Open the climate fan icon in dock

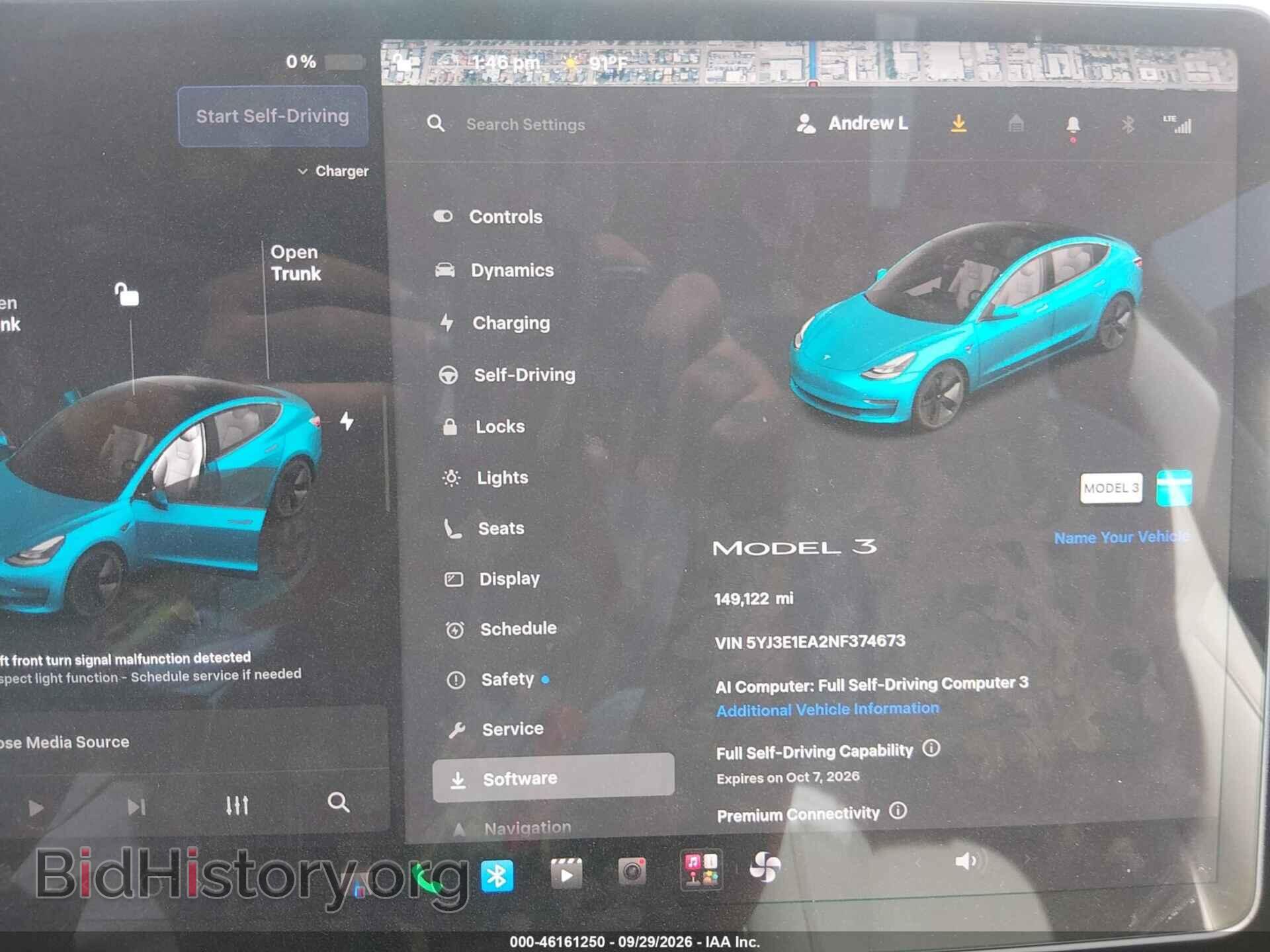pyautogui.click(x=765, y=867)
